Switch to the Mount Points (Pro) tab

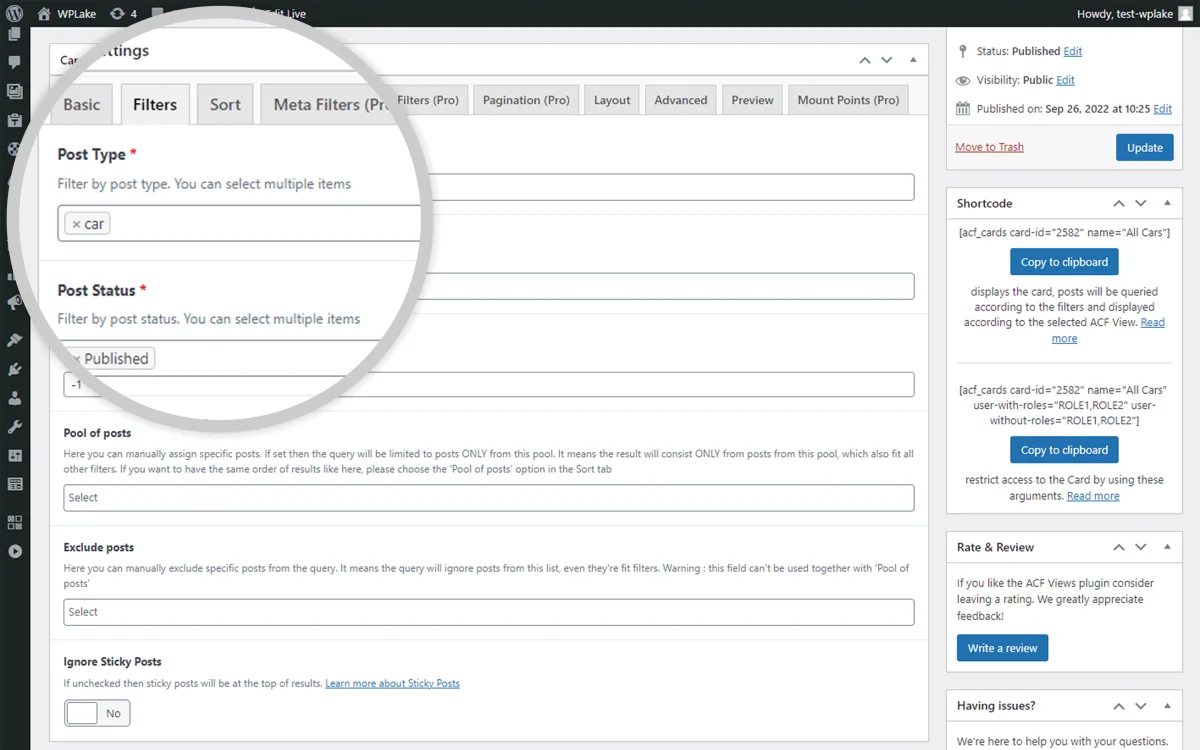(848, 100)
